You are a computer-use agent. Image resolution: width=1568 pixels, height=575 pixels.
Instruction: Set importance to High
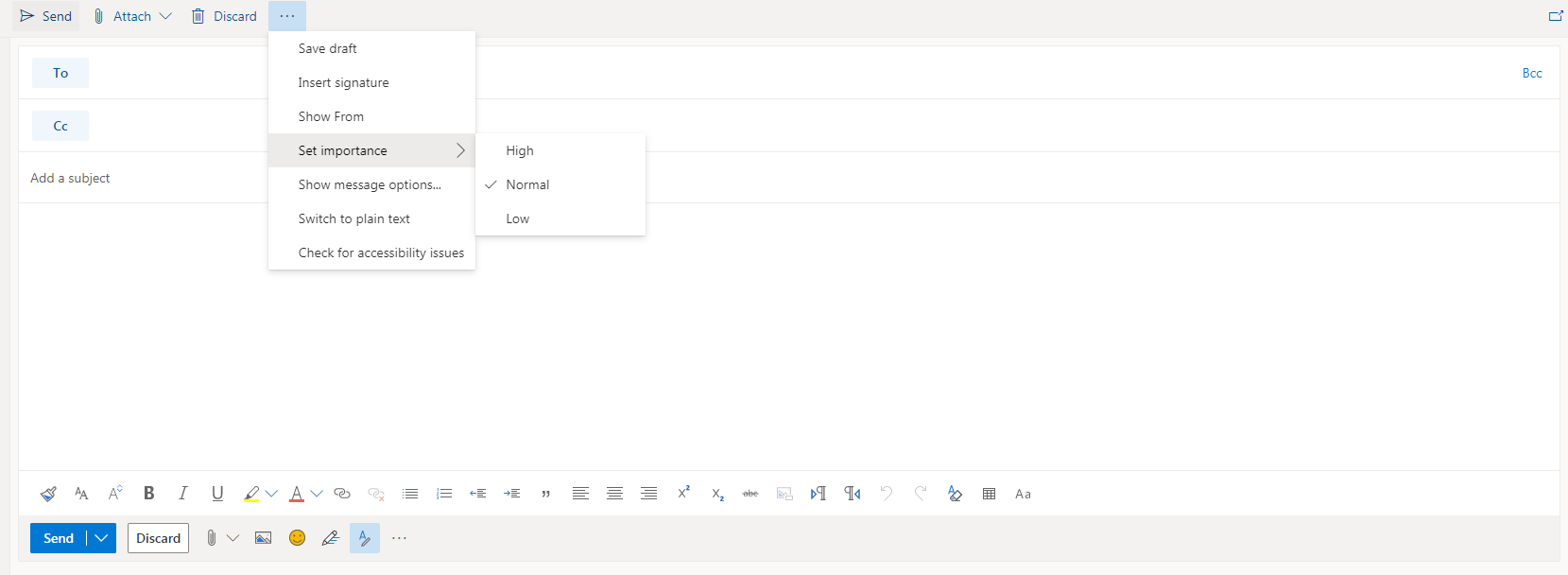point(520,150)
